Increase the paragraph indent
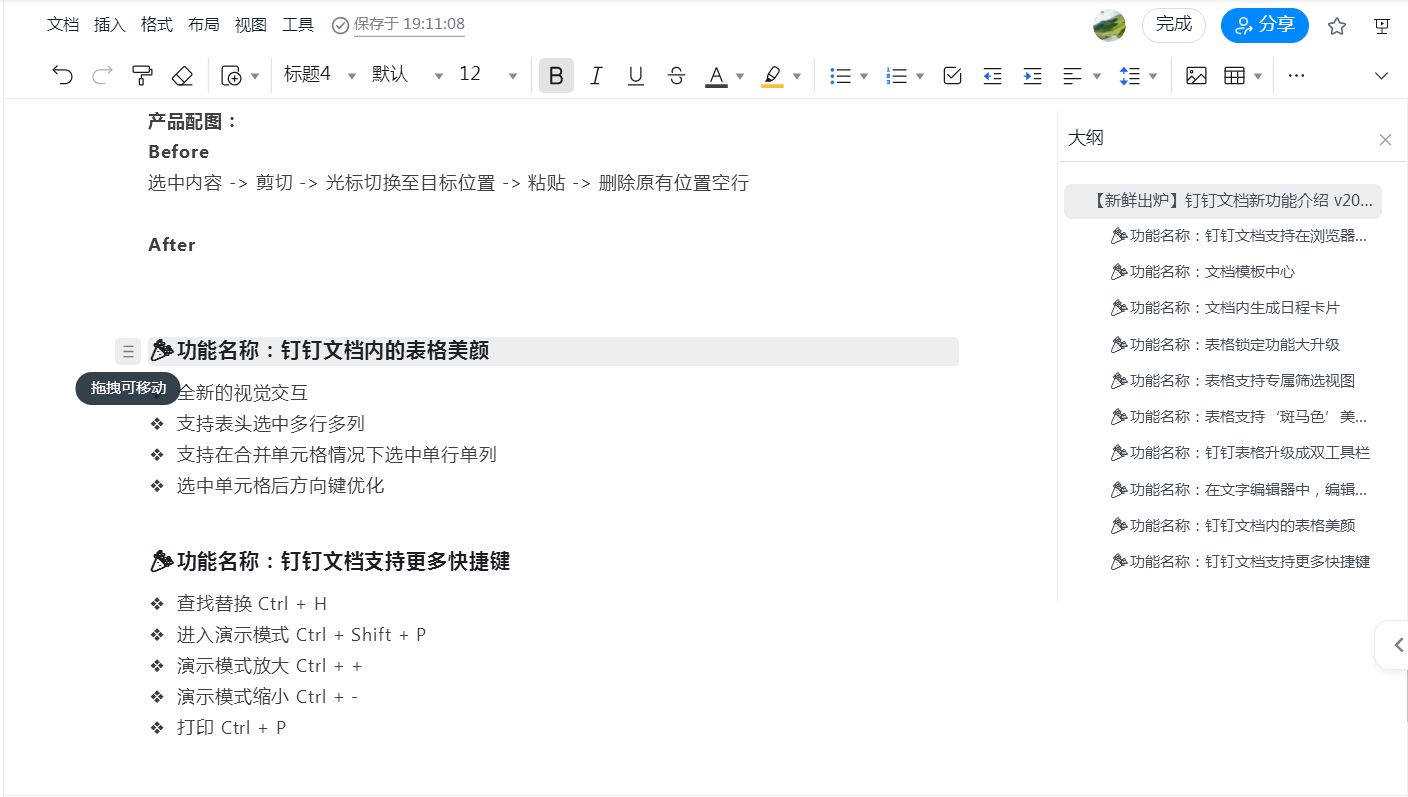The height and width of the screenshot is (797, 1408). click(1032, 76)
